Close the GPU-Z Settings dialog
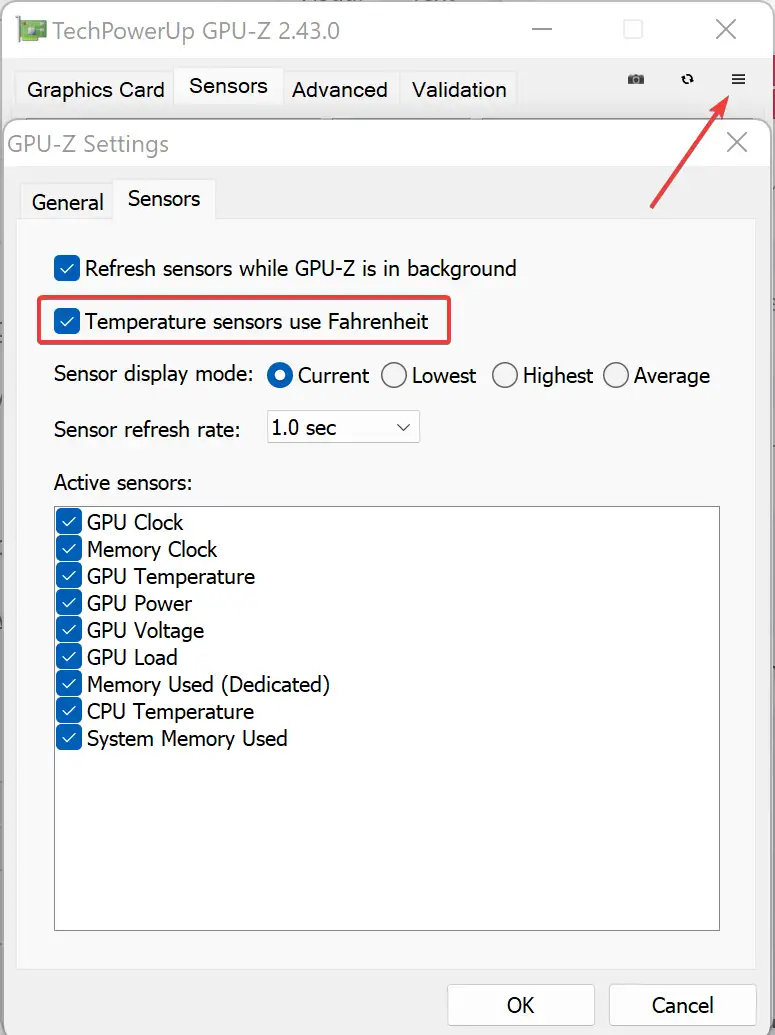The image size is (775, 1035). coord(737,143)
